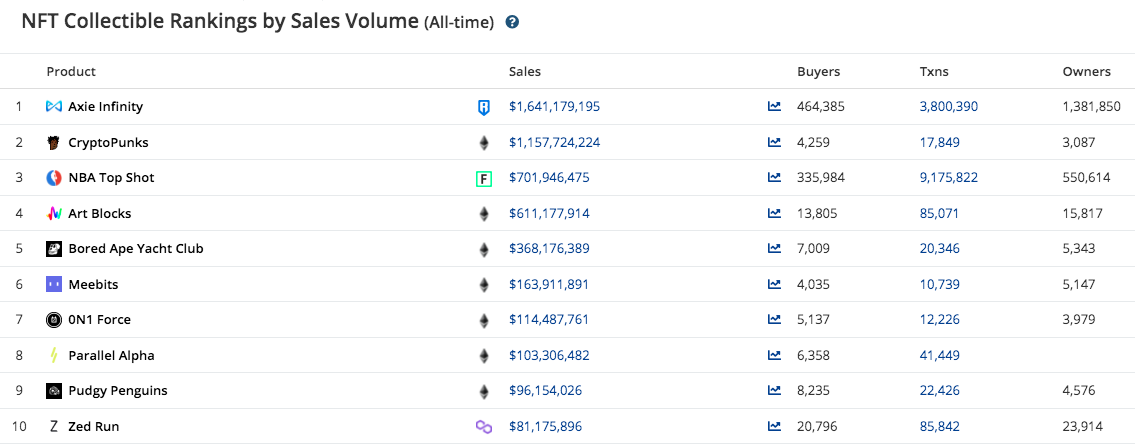Click the Meebits logo icon
The height and width of the screenshot is (445, 1135).
pyautogui.click(x=54, y=284)
